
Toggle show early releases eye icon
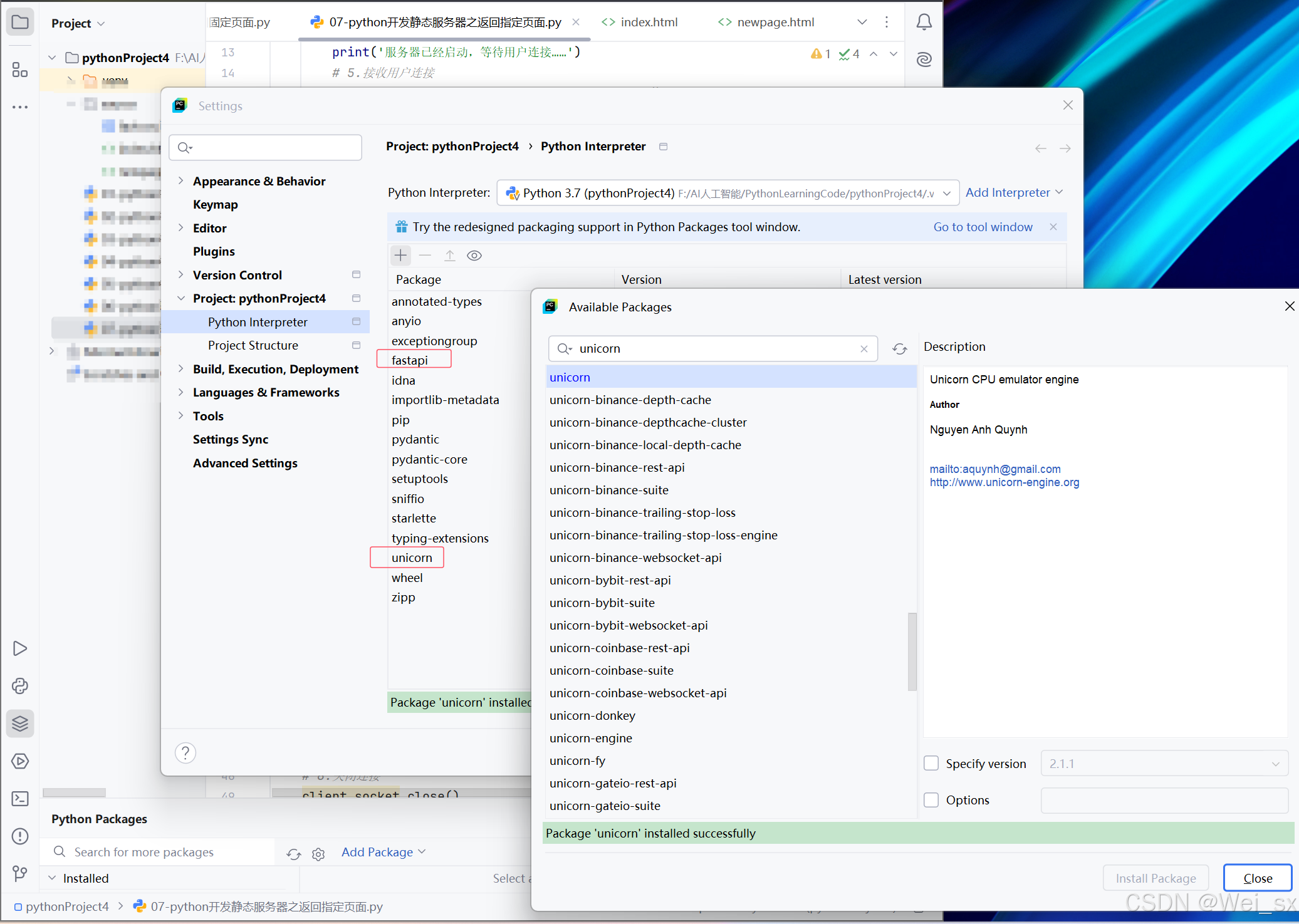pyautogui.click(x=474, y=256)
